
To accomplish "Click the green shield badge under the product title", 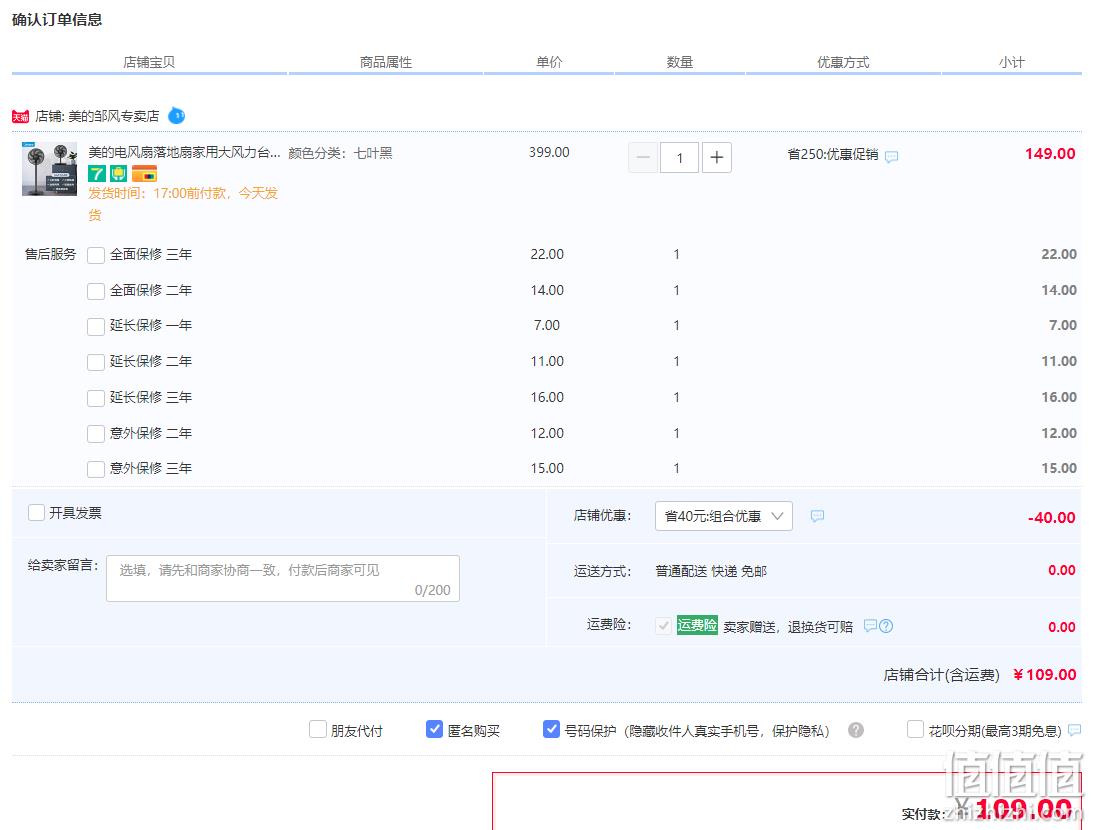I will [119, 174].
